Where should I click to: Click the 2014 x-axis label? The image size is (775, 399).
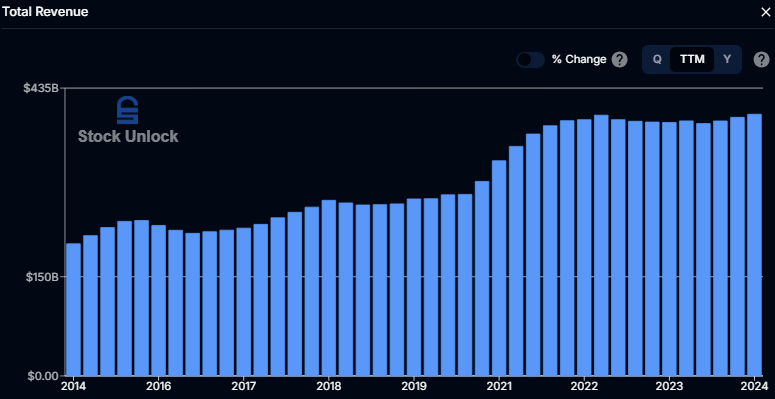point(73,386)
